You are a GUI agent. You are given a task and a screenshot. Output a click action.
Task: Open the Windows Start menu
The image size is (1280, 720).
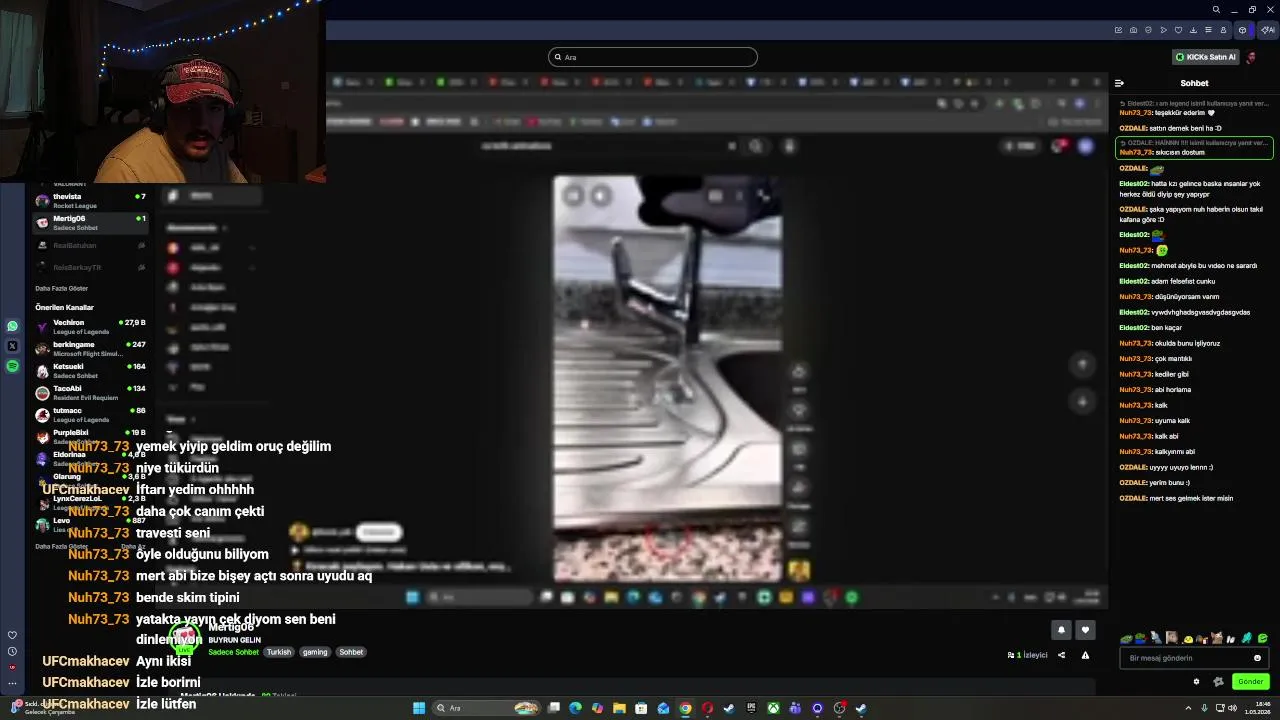coord(419,708)
